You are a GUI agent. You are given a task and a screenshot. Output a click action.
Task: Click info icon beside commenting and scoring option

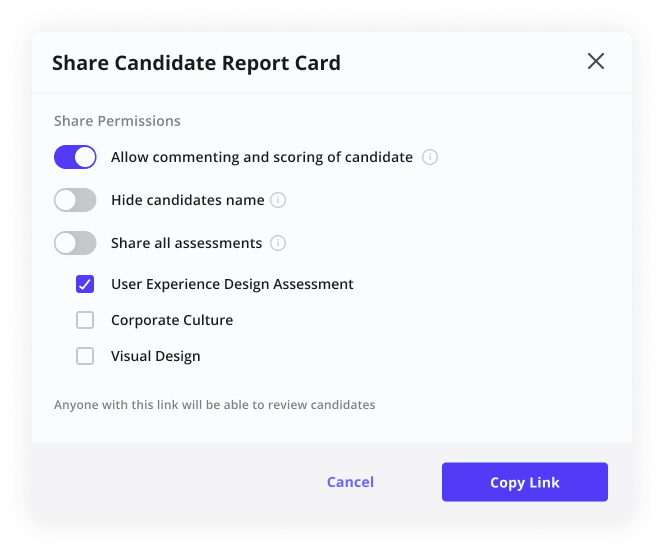coord(429,157)
